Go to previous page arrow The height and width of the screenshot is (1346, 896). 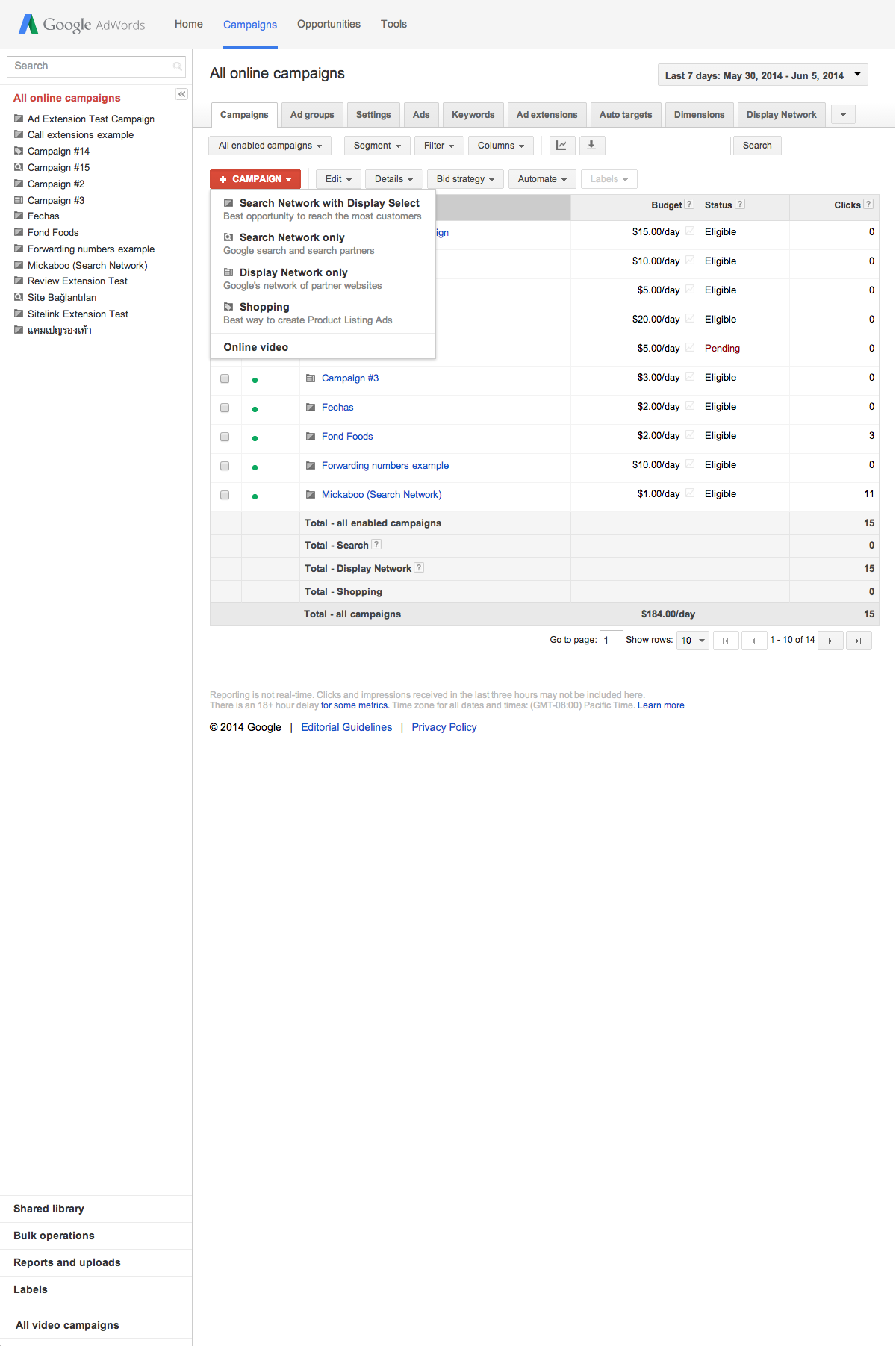pos(754,641)
